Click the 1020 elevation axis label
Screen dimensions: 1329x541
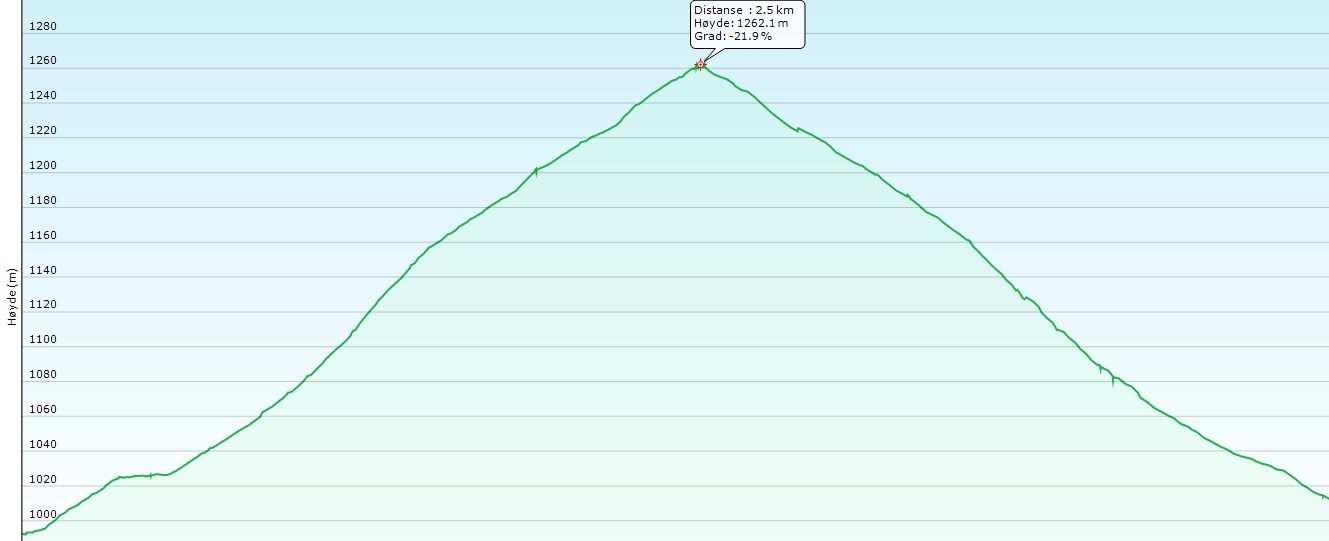(x=43, y=480)
